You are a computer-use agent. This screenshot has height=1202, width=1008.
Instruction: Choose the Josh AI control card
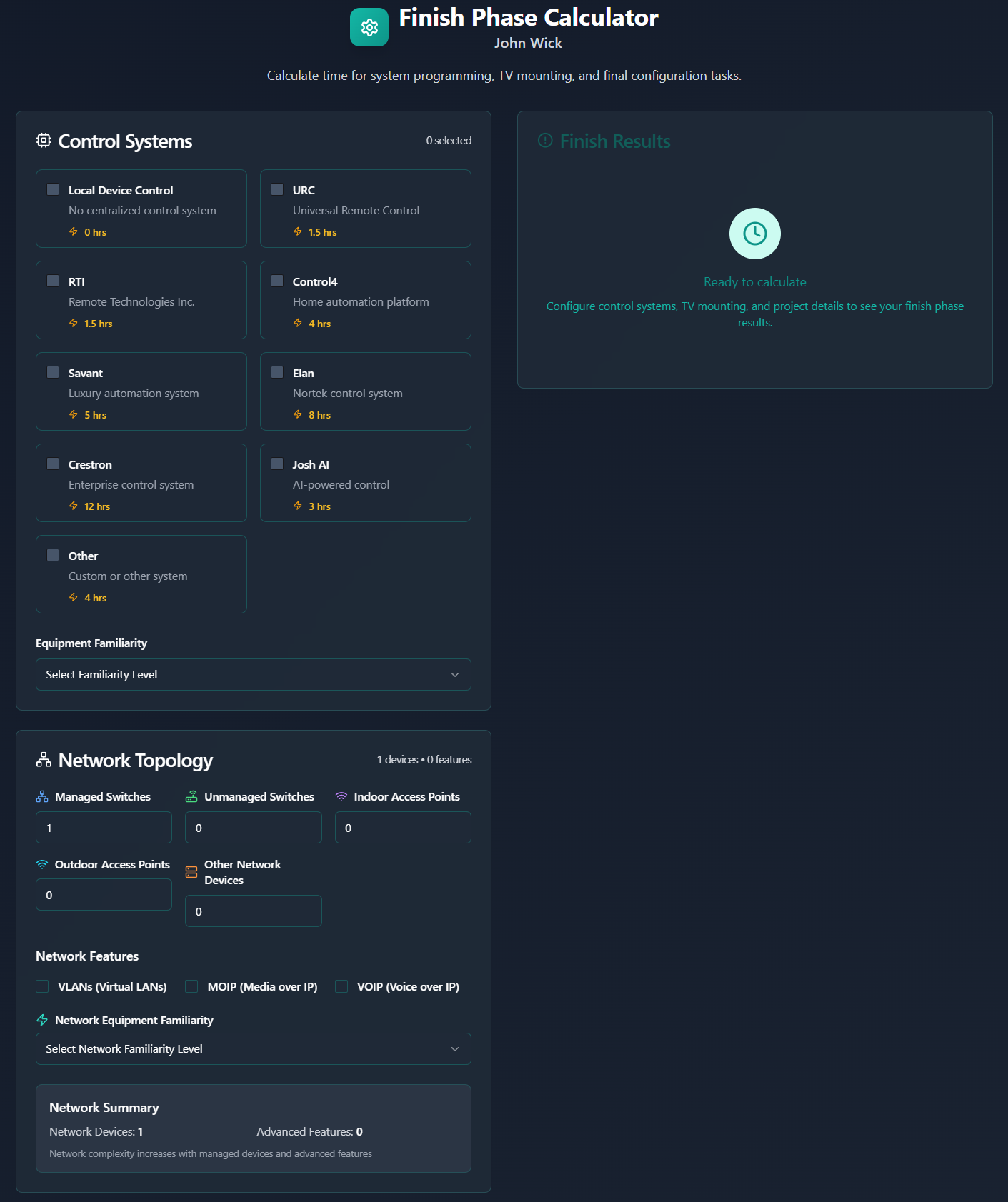[365, 483]
